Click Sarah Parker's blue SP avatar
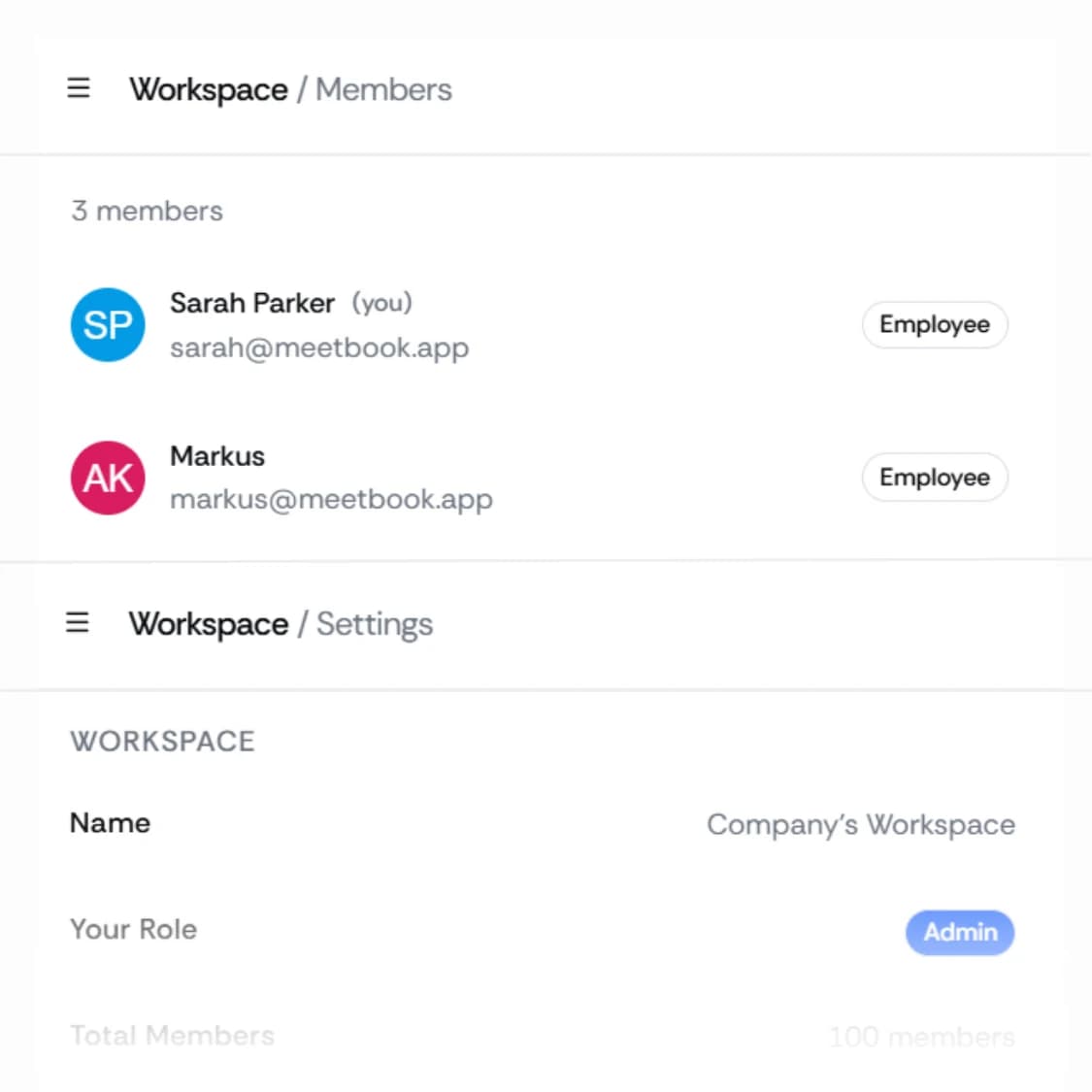 [x=108, y=324]
